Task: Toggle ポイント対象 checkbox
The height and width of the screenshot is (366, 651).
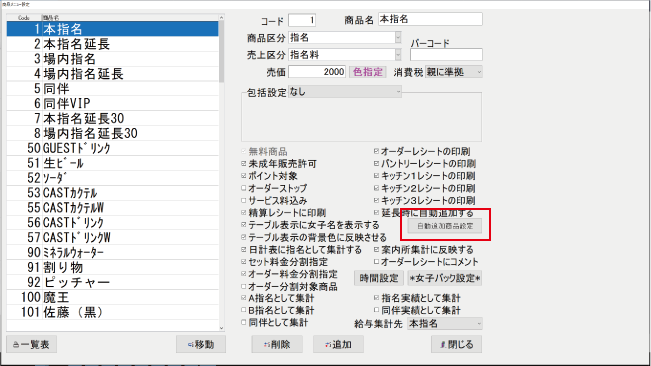Action: pos(244,176)
